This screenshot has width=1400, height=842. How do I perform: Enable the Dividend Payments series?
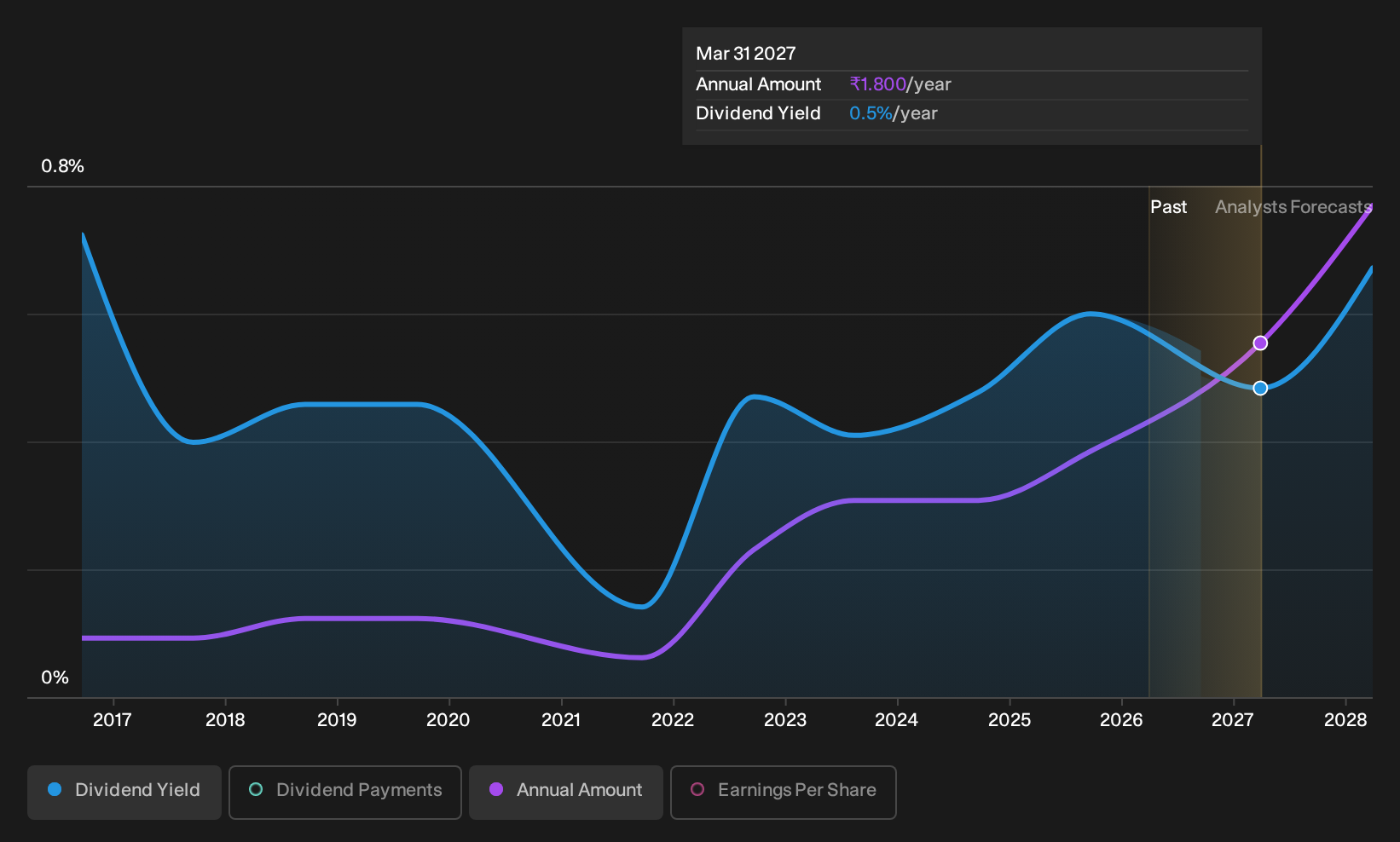point(345,792)
